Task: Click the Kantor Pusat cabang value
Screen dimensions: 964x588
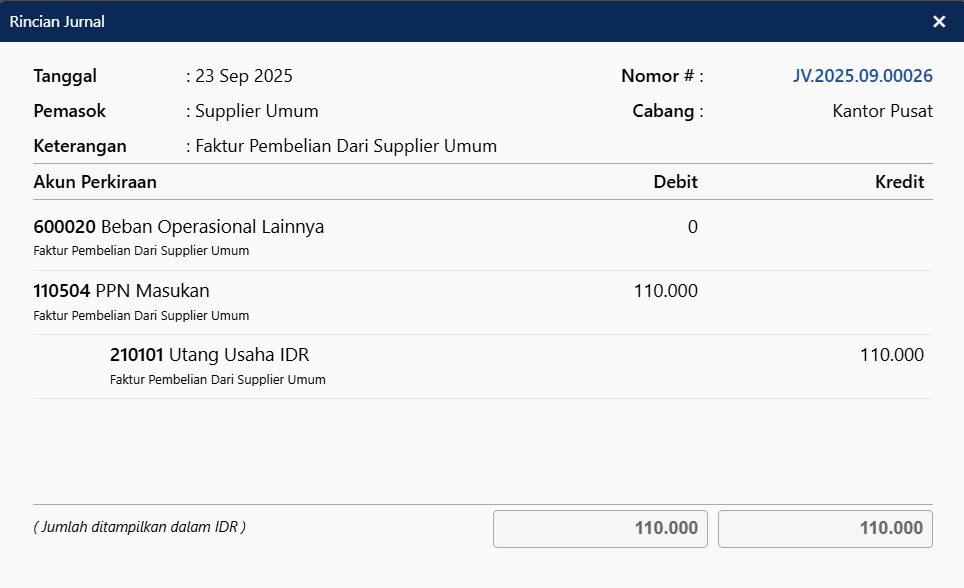Action: point(882,111)
